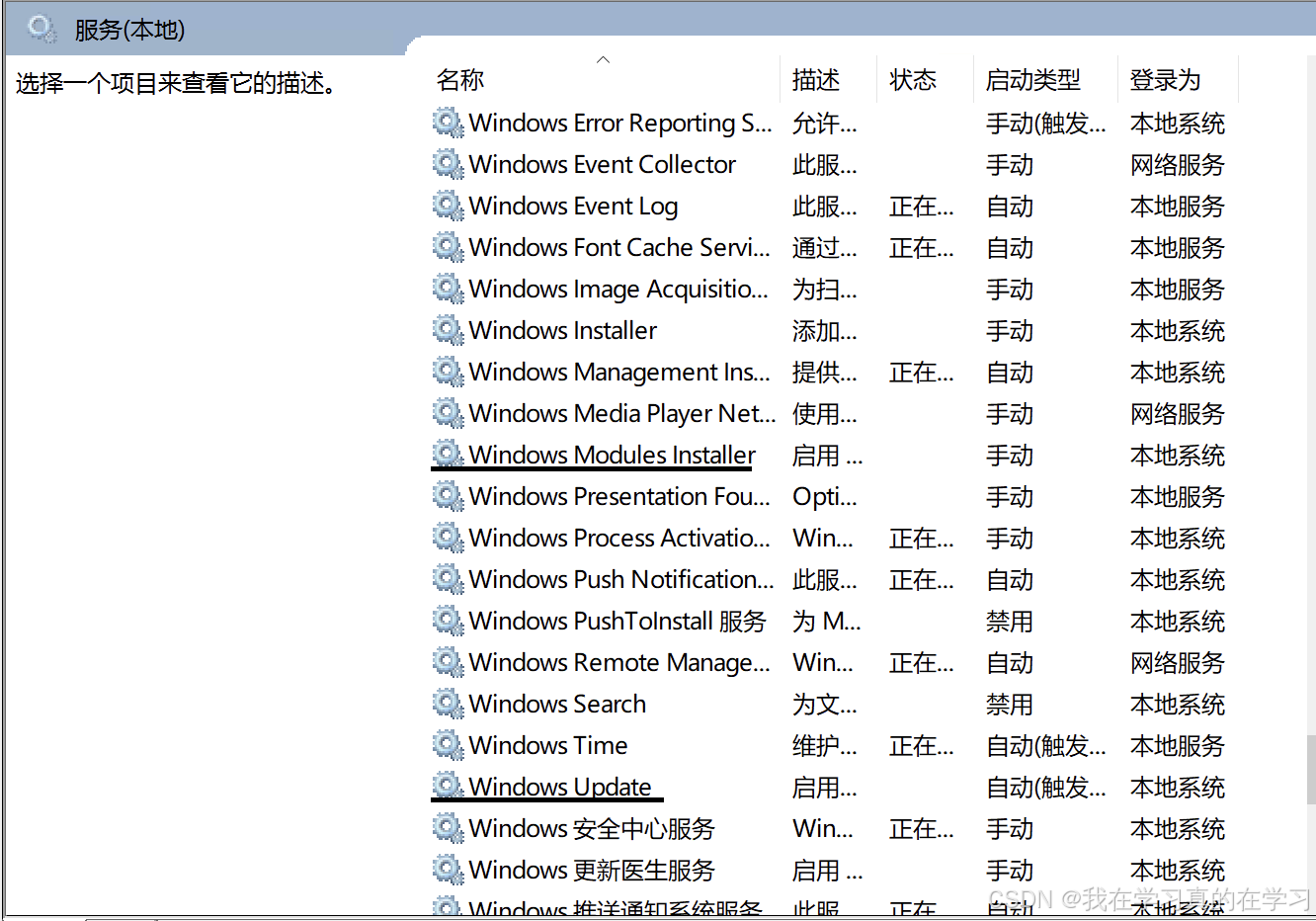Sort by the 启动类型 column header
Screen dimensions: 1316x921
coord(1033,80)
